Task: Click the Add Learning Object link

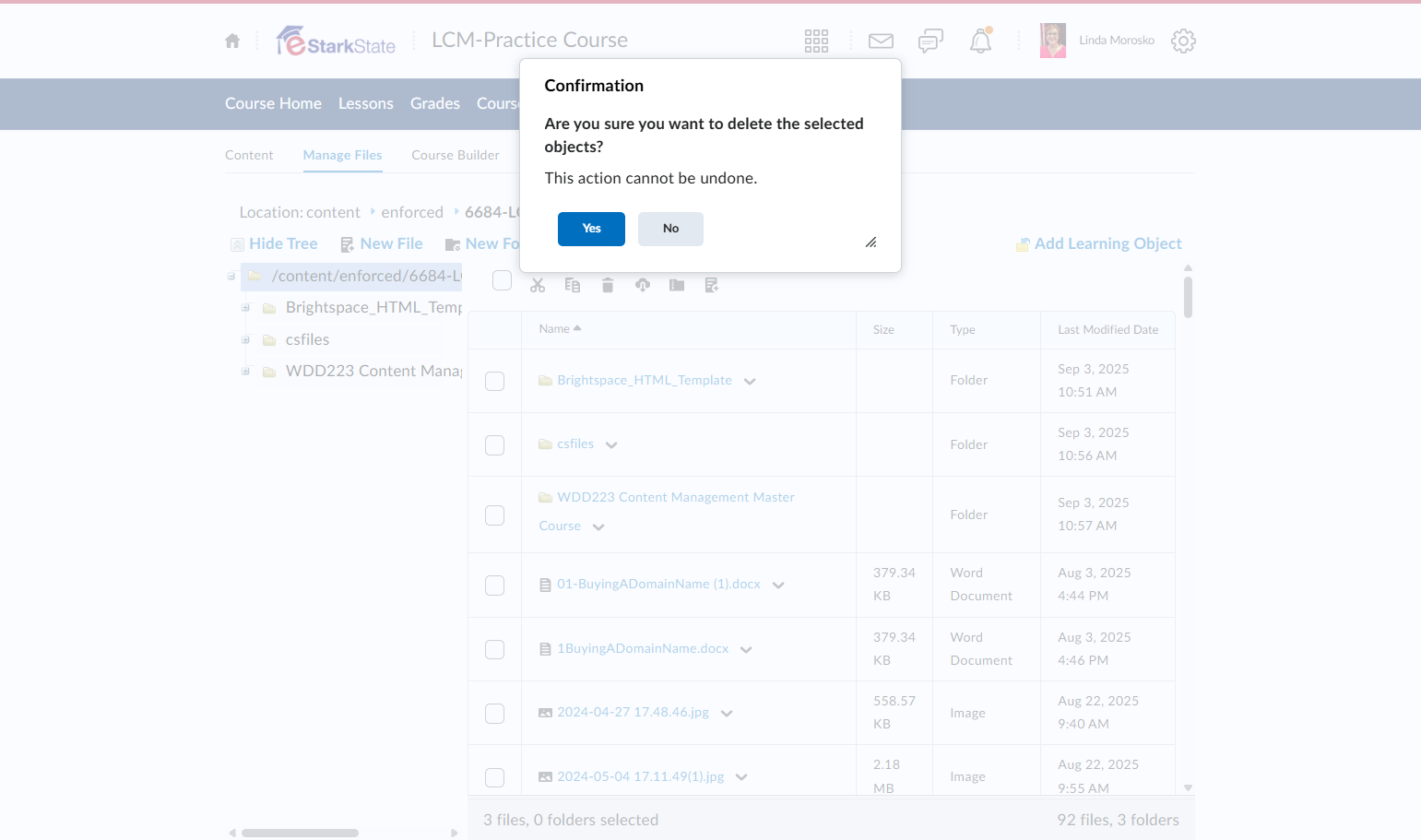Action: 1098,243
